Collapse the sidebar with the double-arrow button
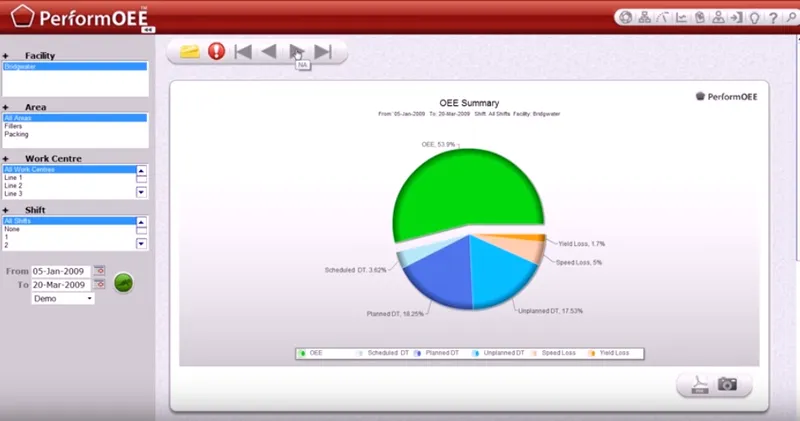The height and width of the screenshot is (421, 800). (148, 30)
